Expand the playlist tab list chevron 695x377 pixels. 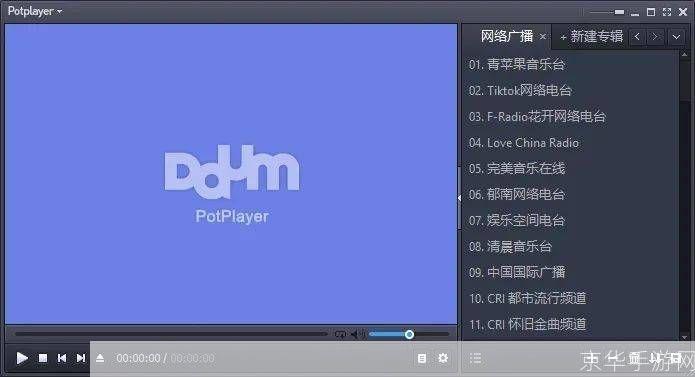click(x=676, y=37)
